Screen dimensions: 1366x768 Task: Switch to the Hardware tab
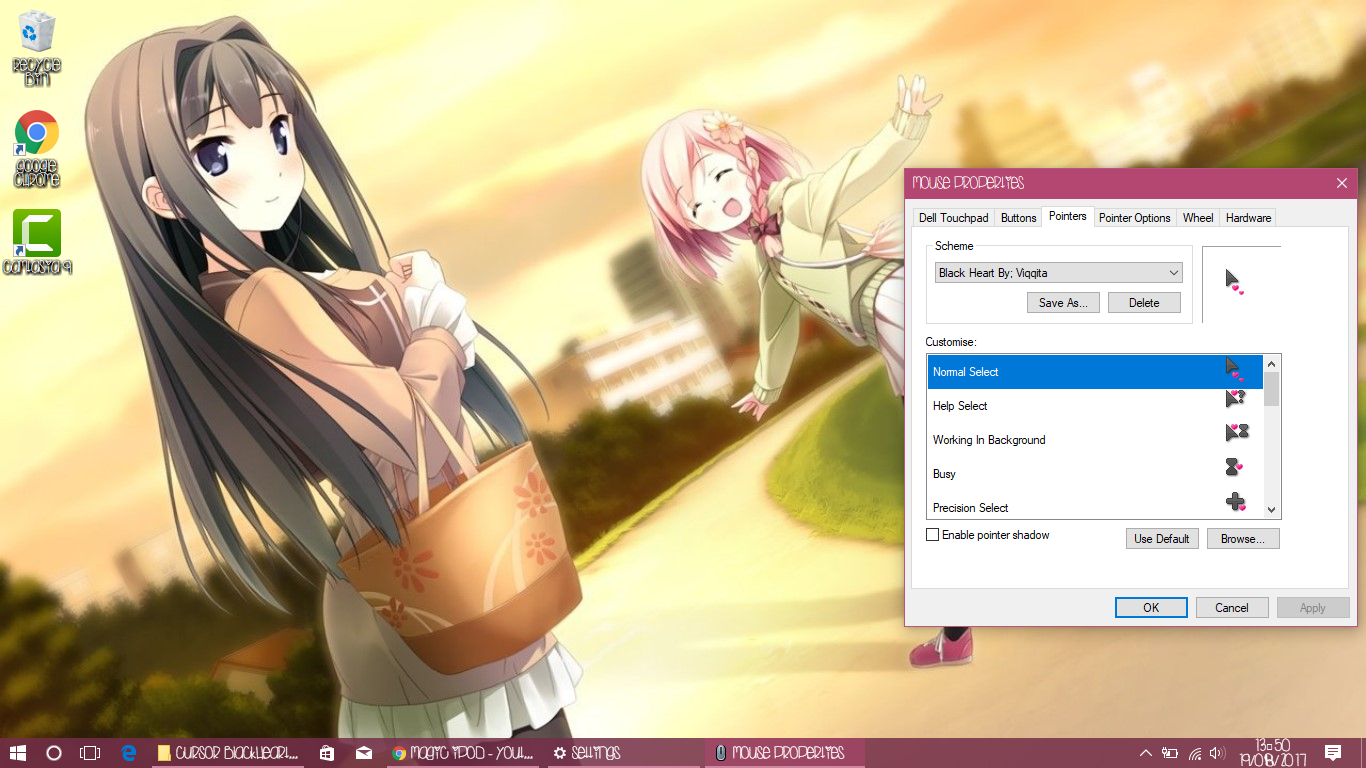coord(1248,218)
